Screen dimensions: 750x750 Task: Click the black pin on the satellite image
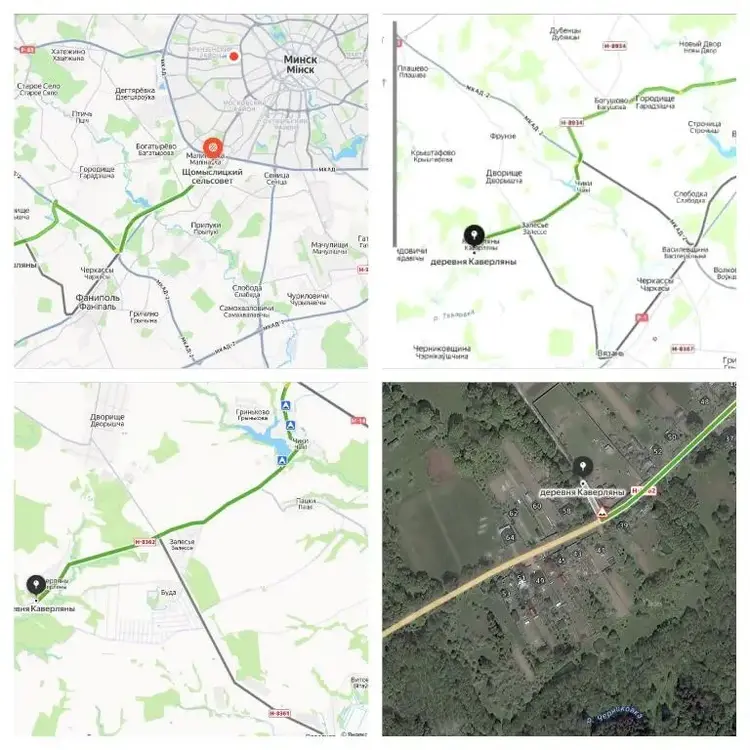pos(583,466)
